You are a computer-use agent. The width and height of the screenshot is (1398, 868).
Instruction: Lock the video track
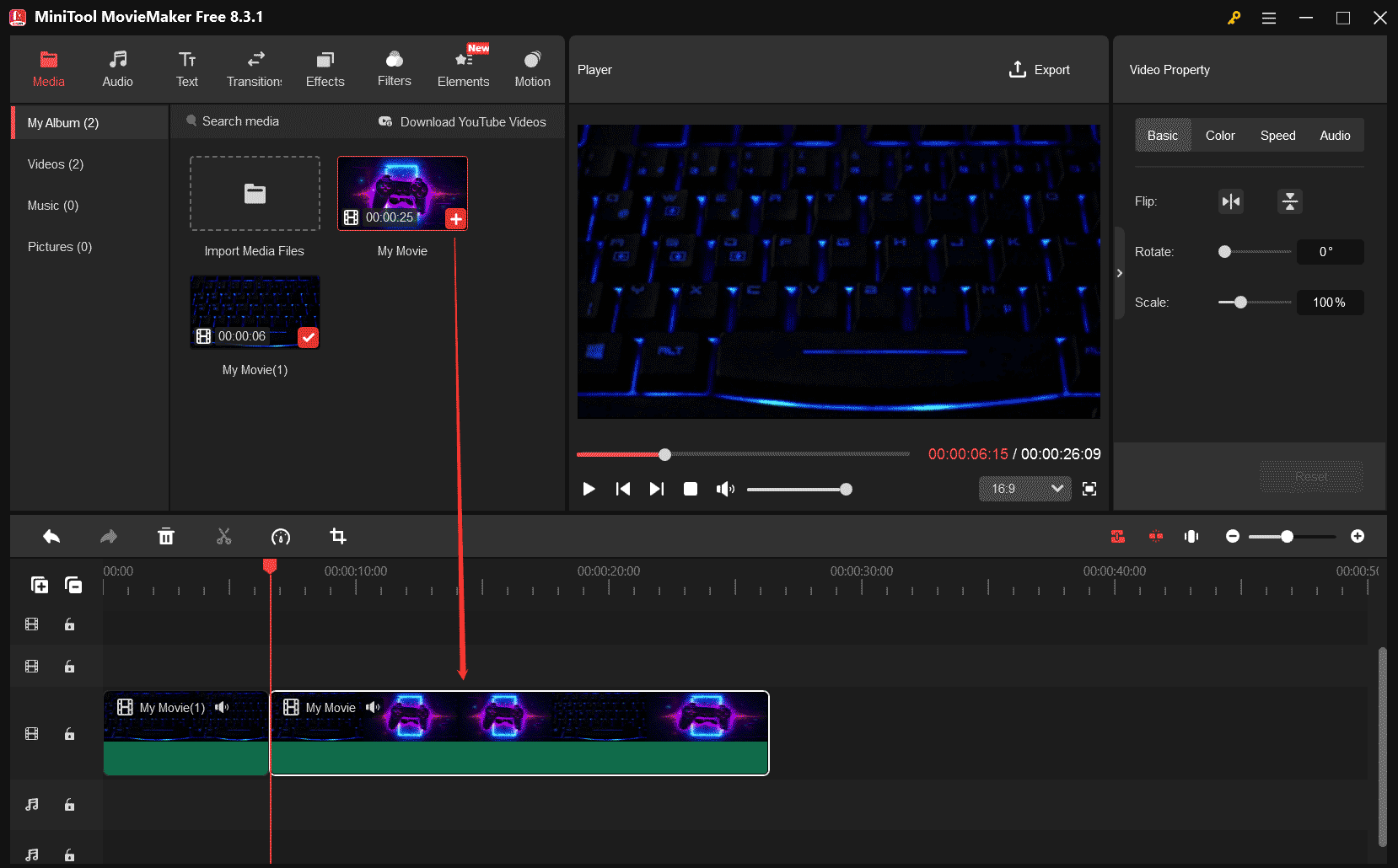69,733
